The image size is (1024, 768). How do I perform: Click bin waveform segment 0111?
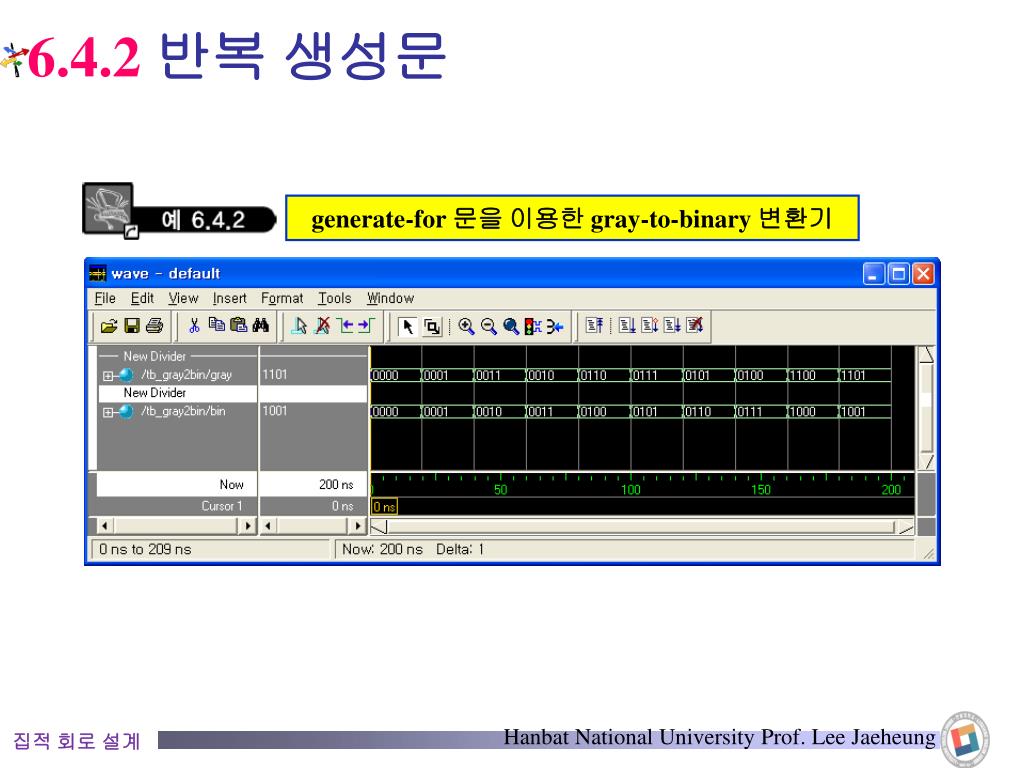point(761,412)
